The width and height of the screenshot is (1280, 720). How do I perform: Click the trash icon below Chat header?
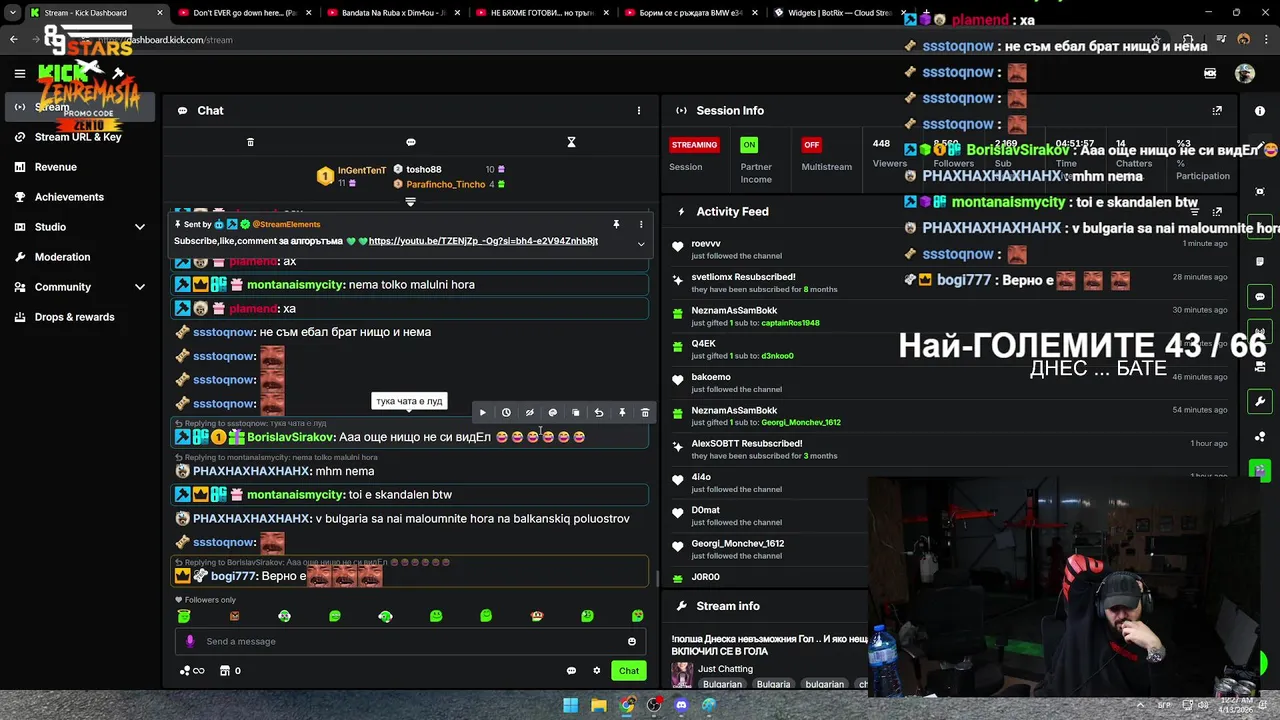pyautogui.click(x=250, y=142)
